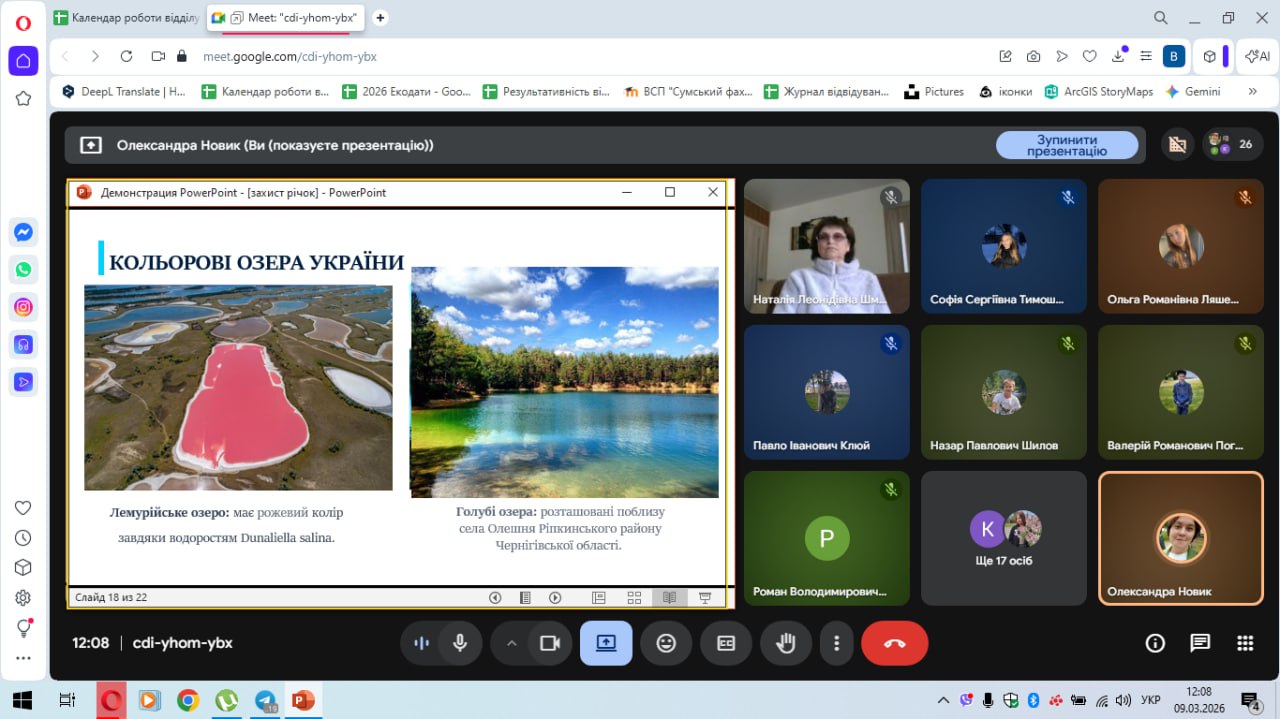Toggle the microphone mute button
The height and width of the screenshot is (719, 1280).
(x=460, y=643)
